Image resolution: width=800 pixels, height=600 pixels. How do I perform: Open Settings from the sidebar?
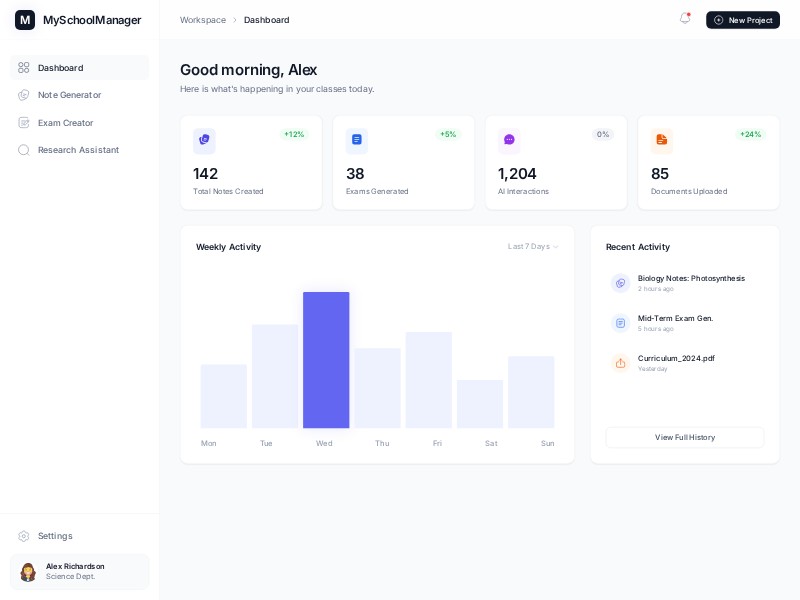[x=55, y=536]
